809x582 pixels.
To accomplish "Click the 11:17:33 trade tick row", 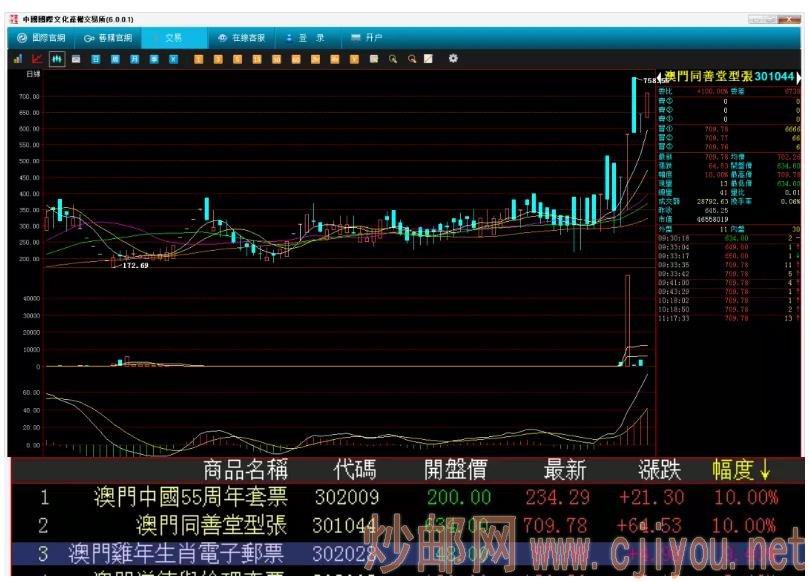I will point(729,318).
